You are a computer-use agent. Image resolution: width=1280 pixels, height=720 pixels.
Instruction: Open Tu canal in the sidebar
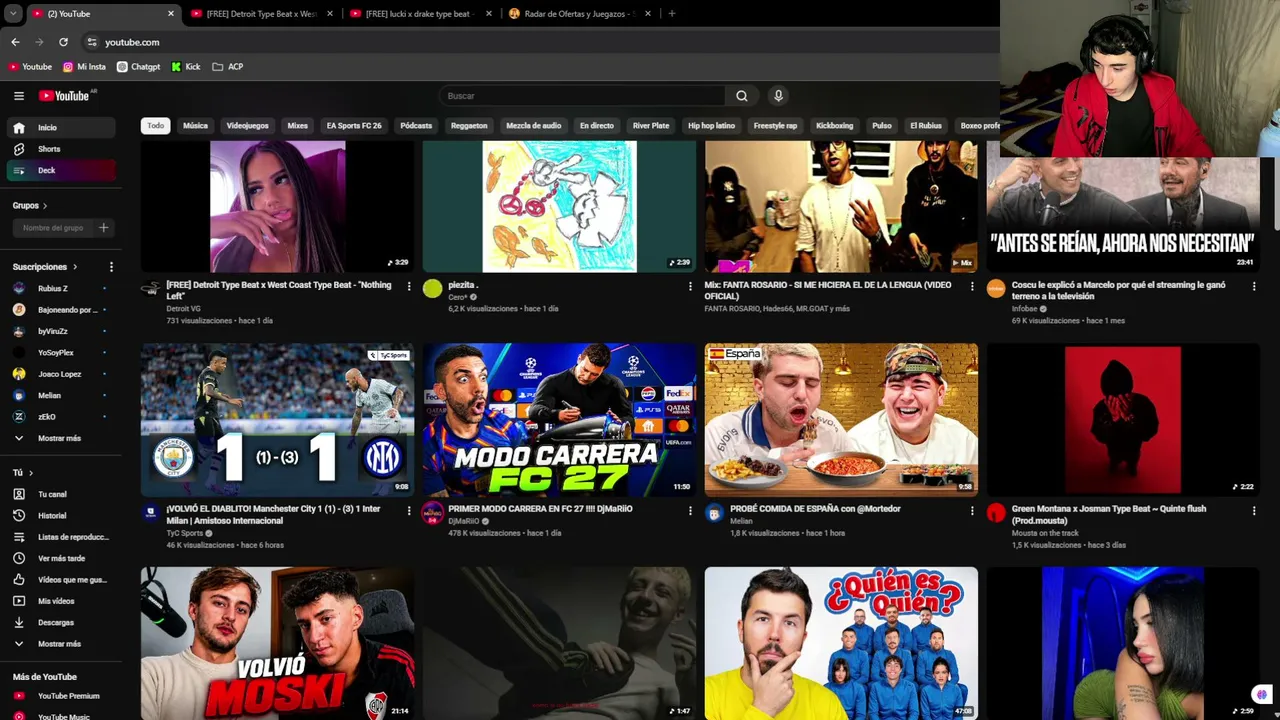pyautogui.click(x=61, y=494)
